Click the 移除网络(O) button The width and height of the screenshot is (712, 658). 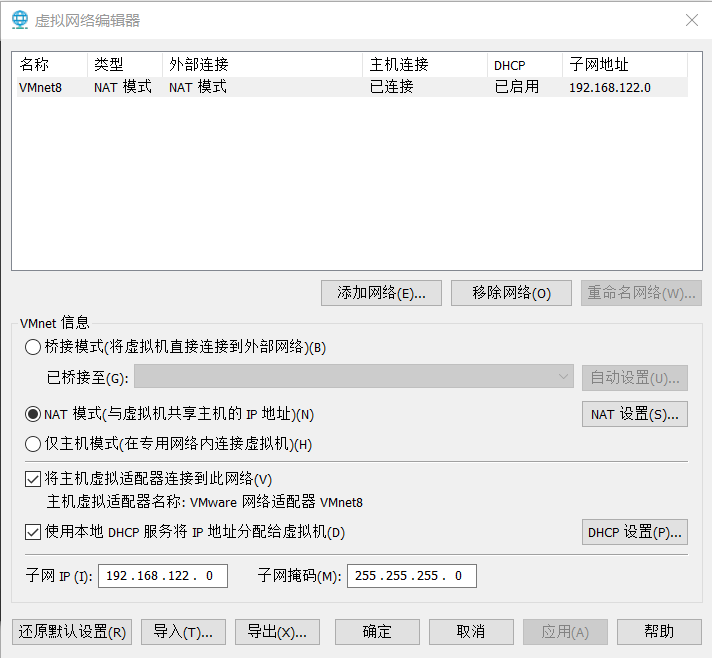(x=511, y=293)
